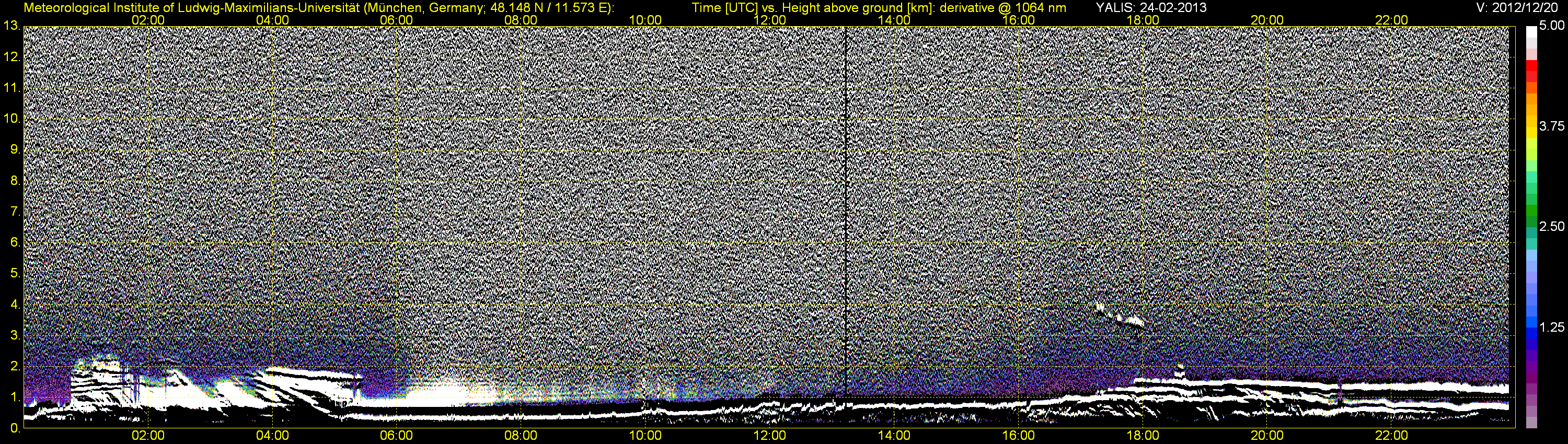Select the München coordinates text 48.148 N / 11.573 E
Viewport: 1568px width, 444px height.
[x=549, y=8]
